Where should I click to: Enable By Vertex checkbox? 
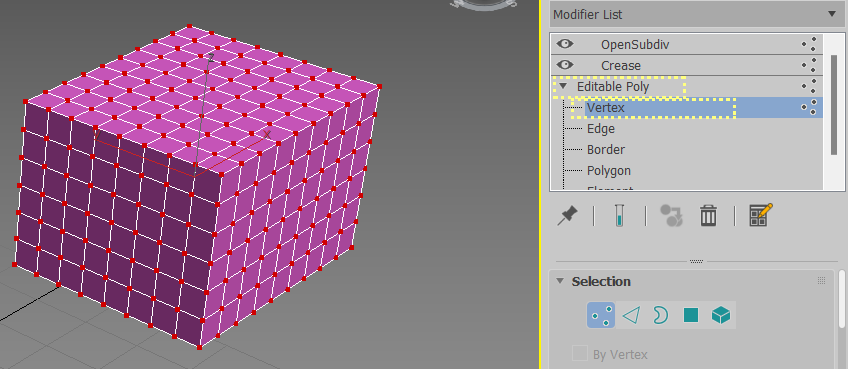click(580, 354)
